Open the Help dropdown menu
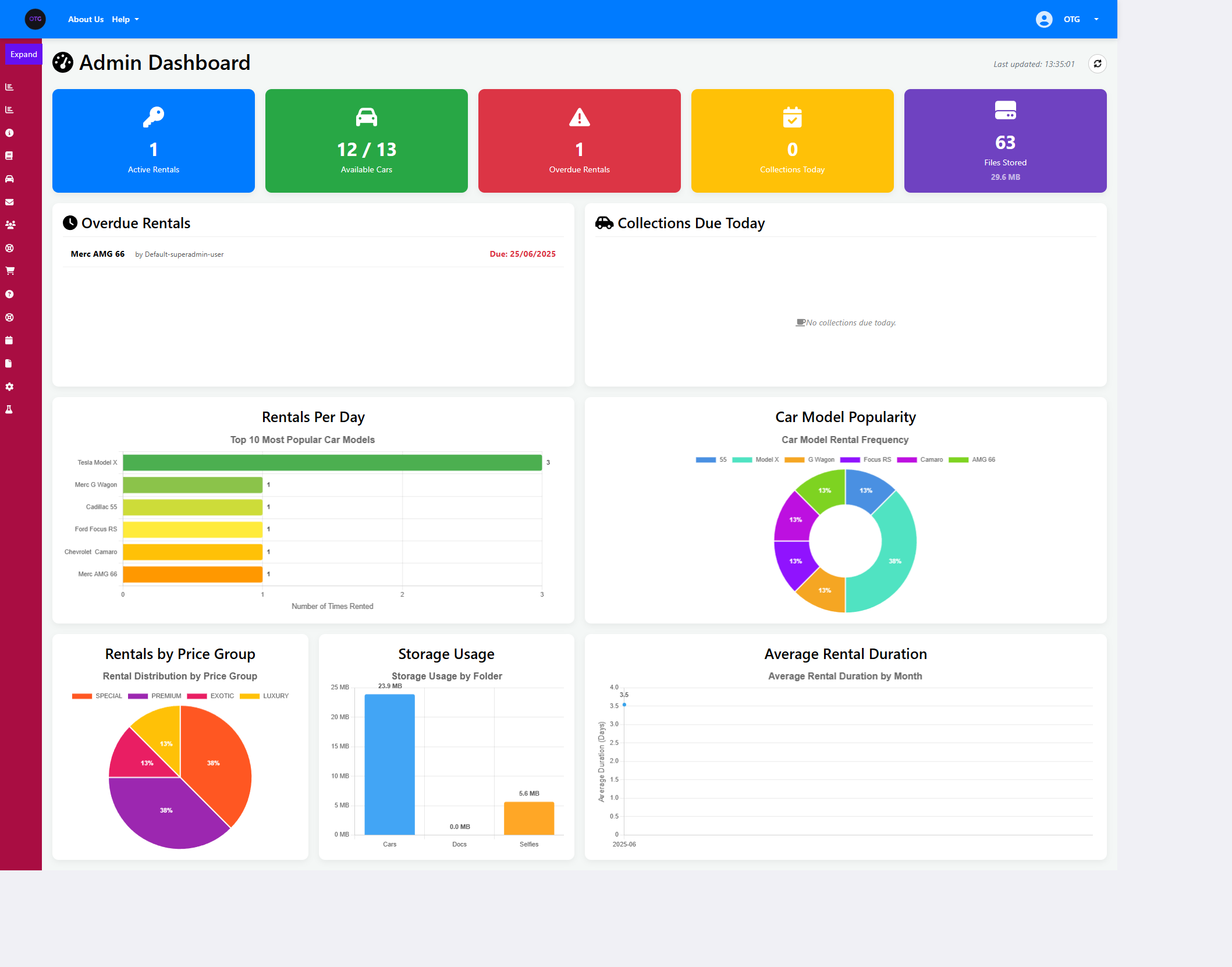1232x967 pixels. (125, 19)
